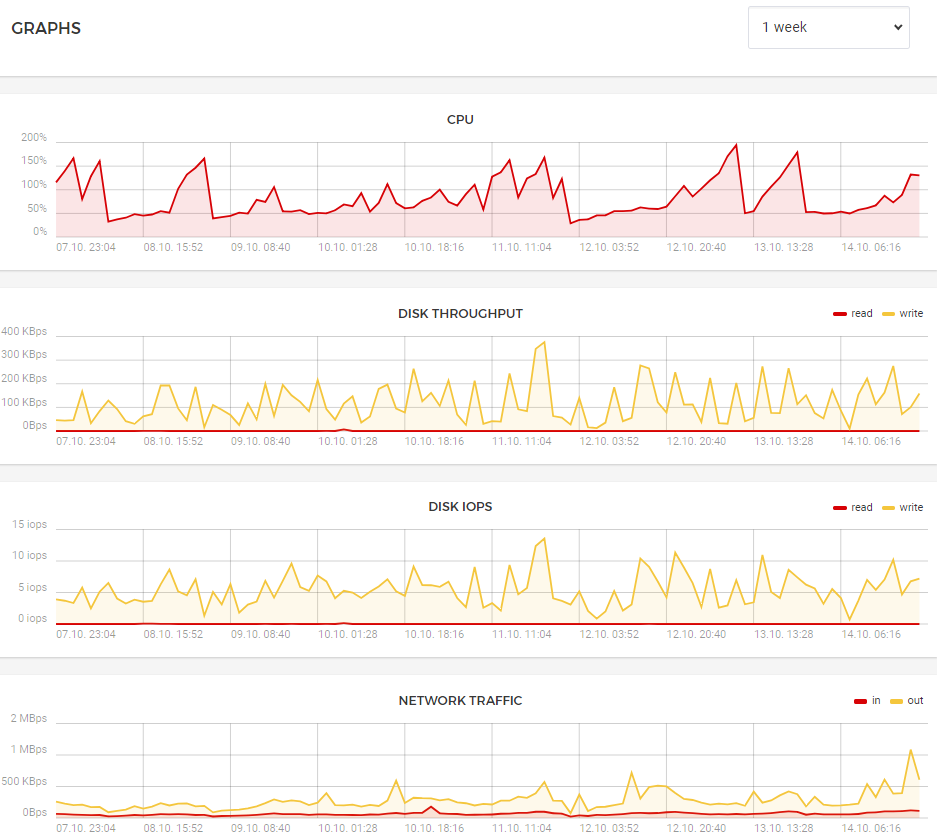The image size is (937, 833).
Task: Click the 10 iops axis label
Action: 29,556
